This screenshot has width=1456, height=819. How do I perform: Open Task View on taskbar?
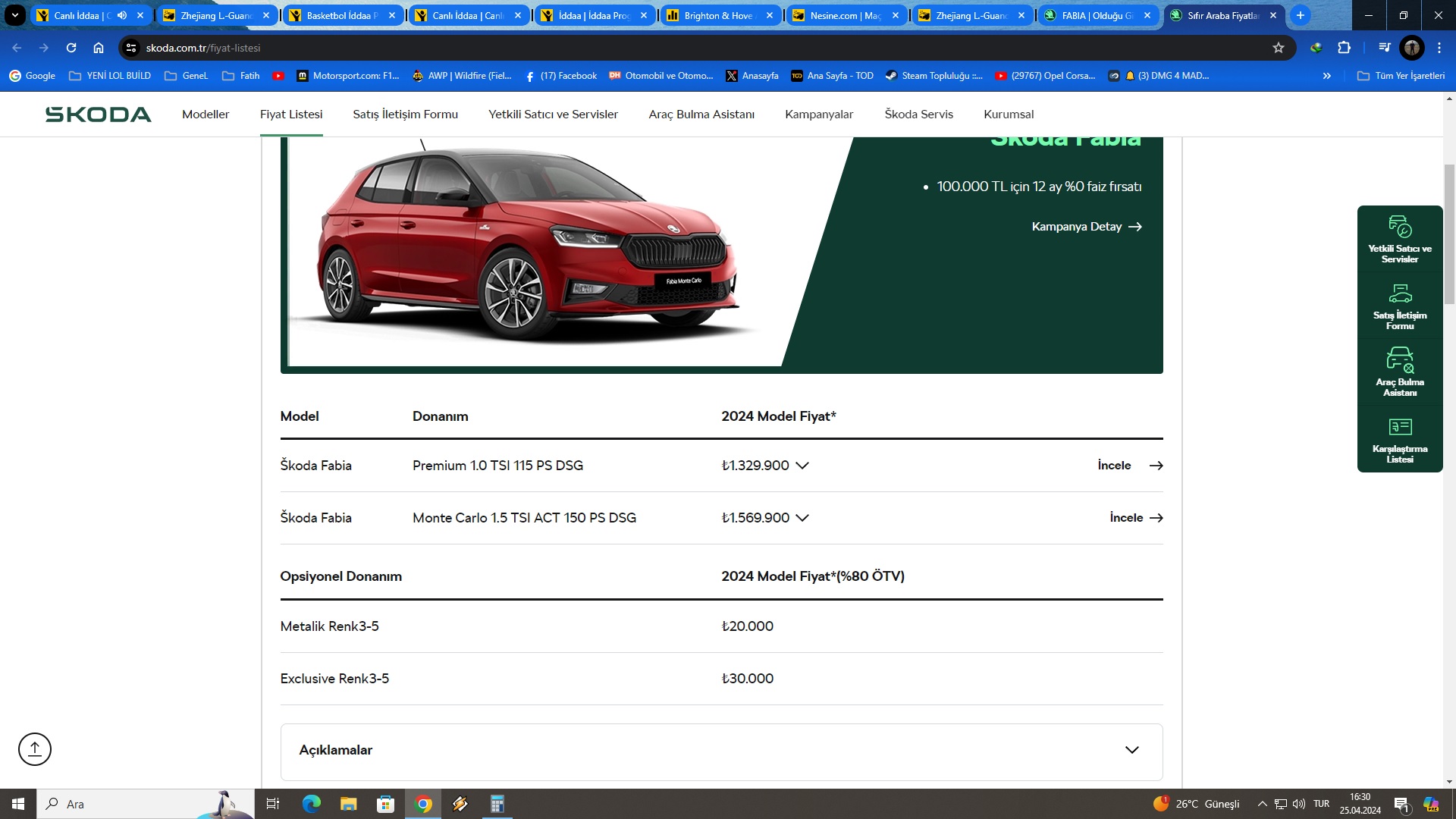pos(273,804)
